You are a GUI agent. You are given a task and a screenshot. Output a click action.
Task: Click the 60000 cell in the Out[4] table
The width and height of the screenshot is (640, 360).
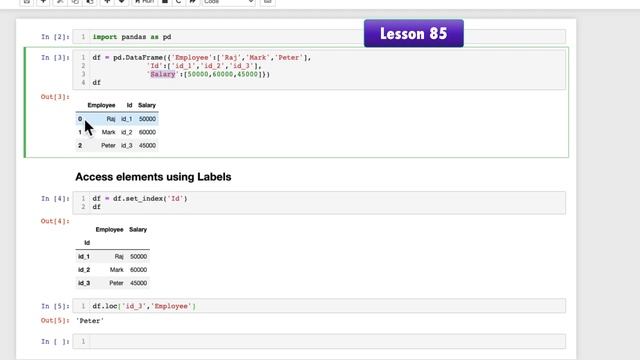[138, 270]
